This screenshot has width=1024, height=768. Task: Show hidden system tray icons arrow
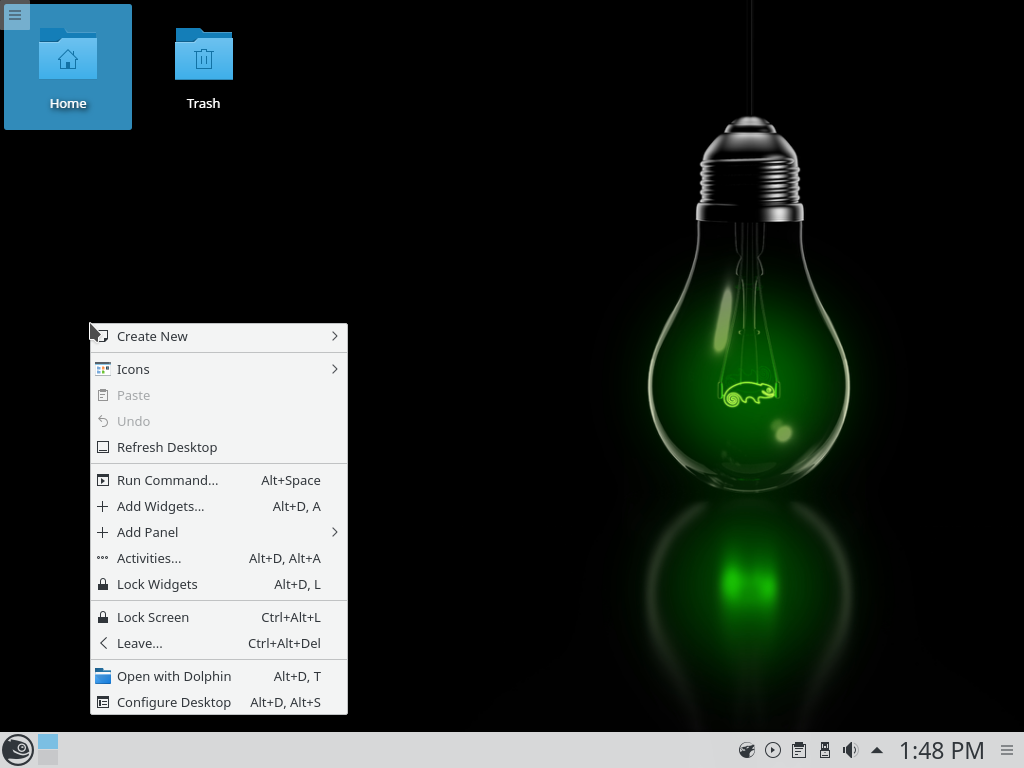877,750
